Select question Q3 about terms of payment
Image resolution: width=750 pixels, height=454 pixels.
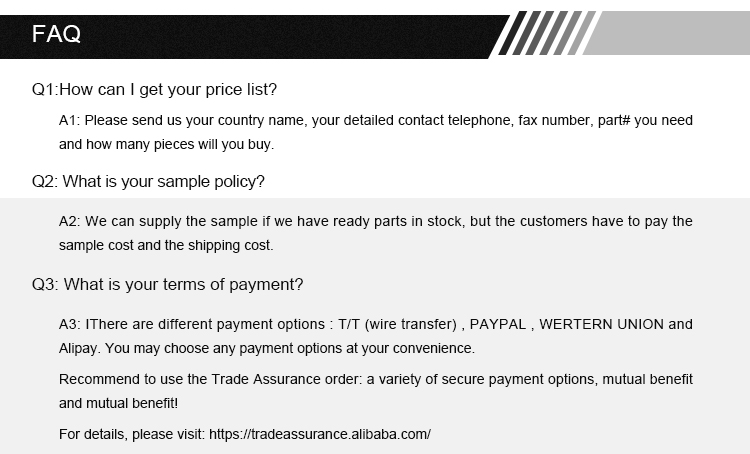[167, 283]
